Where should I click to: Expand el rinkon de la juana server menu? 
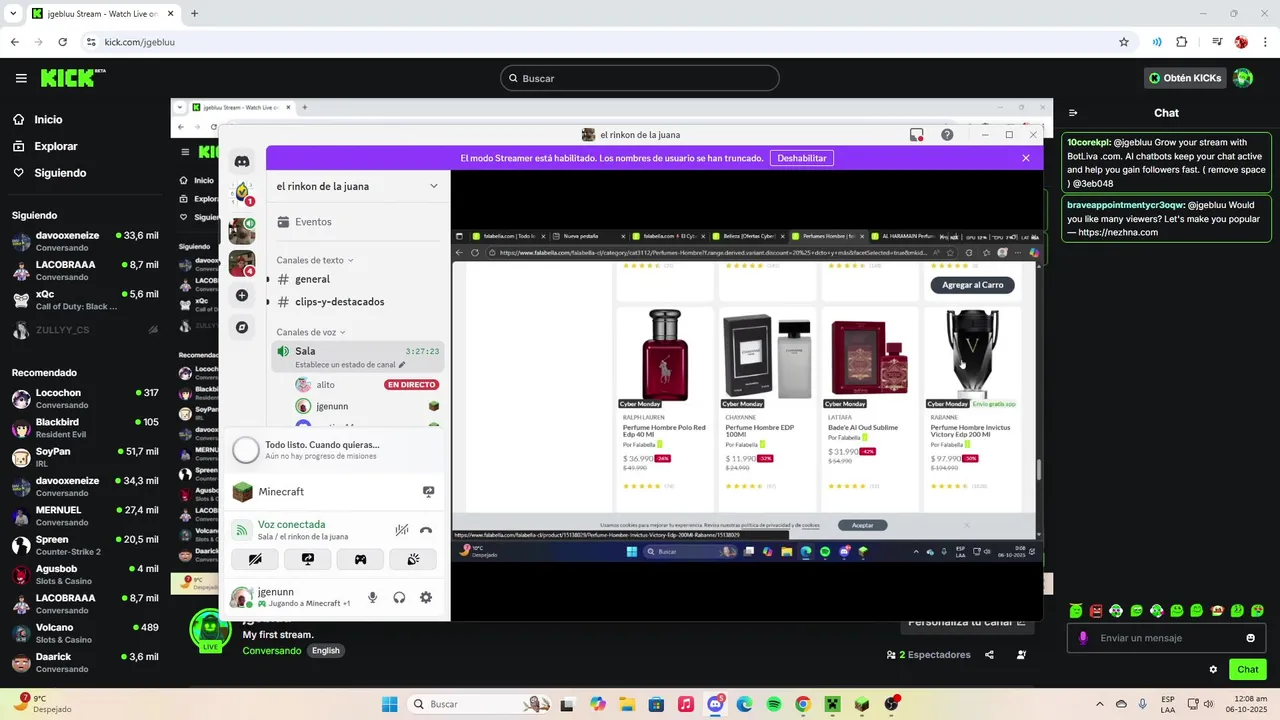[358, 186]
